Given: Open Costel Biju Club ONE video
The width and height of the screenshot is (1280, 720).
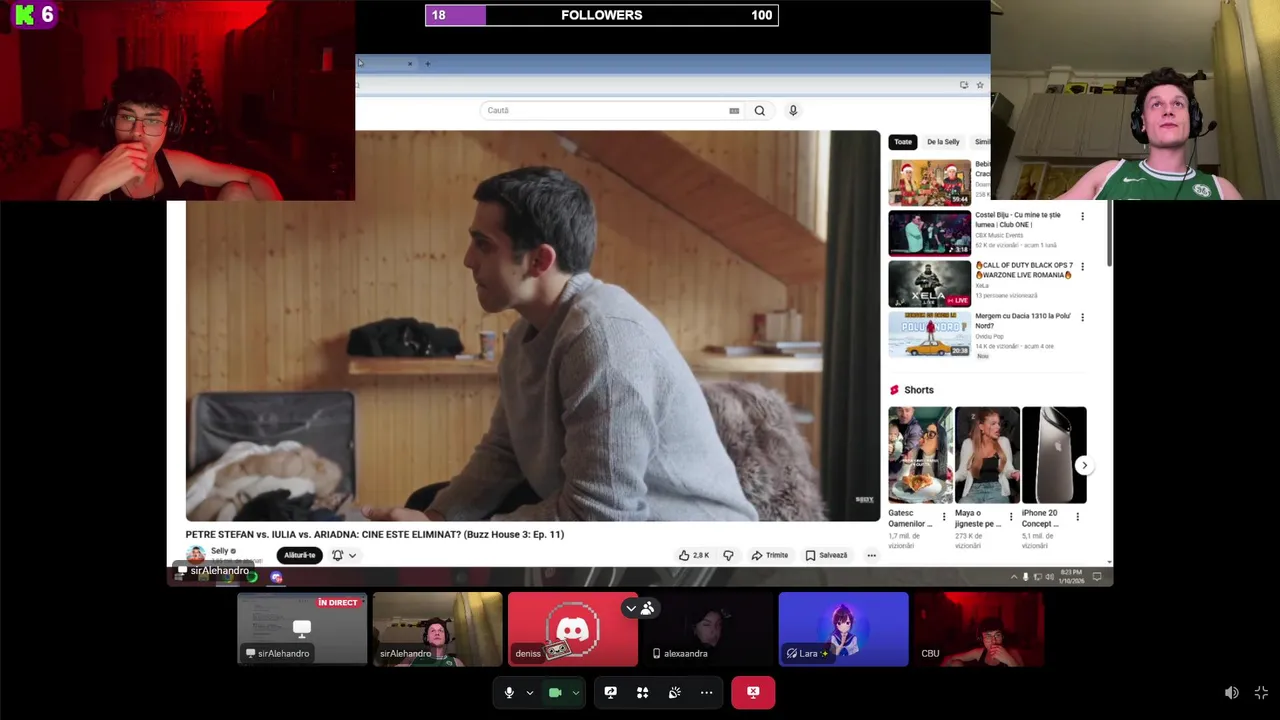Looking at the screenshot, I should [1018, 220].
